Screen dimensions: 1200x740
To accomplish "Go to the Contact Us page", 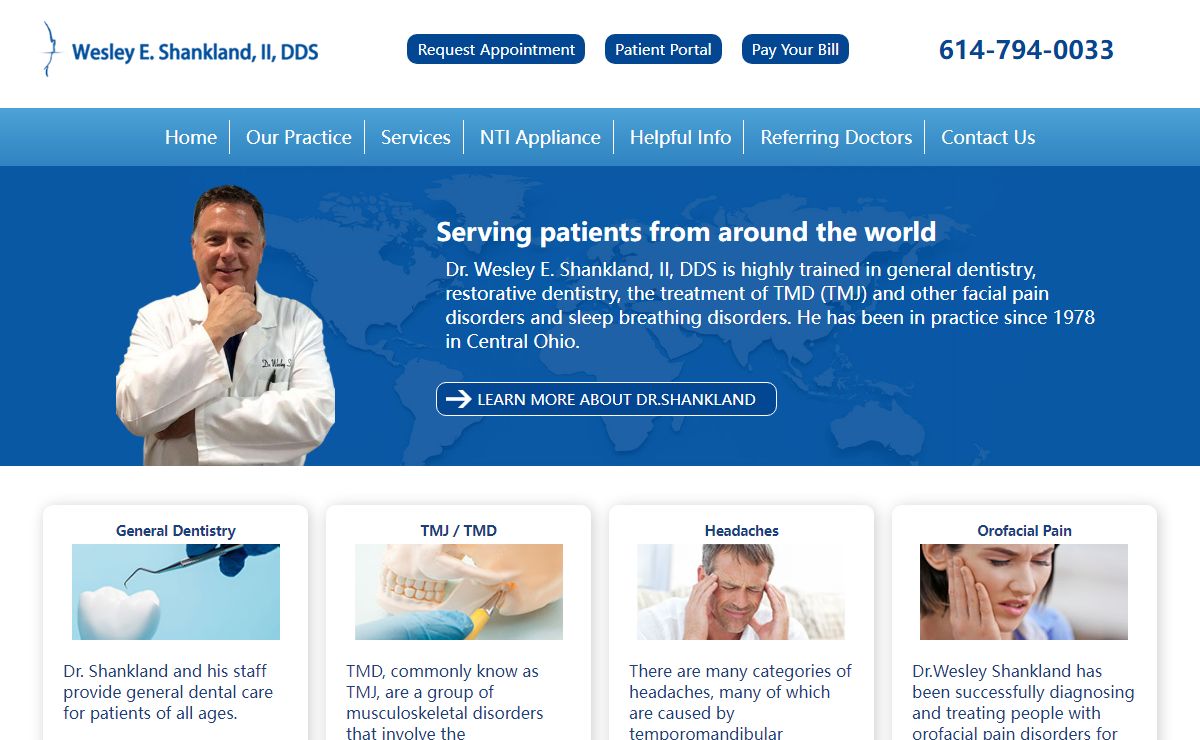I will pos(988,137).
